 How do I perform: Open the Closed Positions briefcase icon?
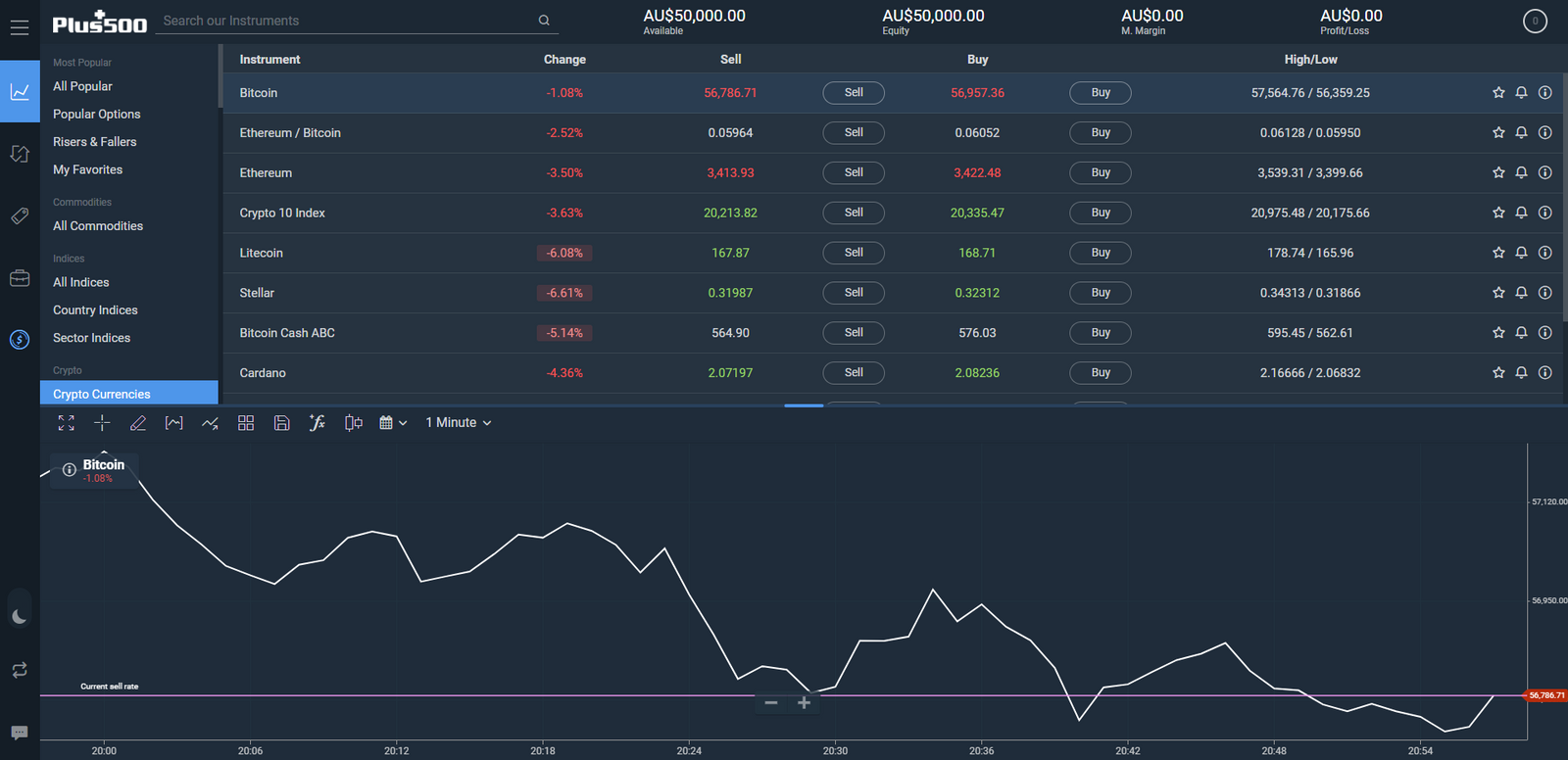point(20,278)
